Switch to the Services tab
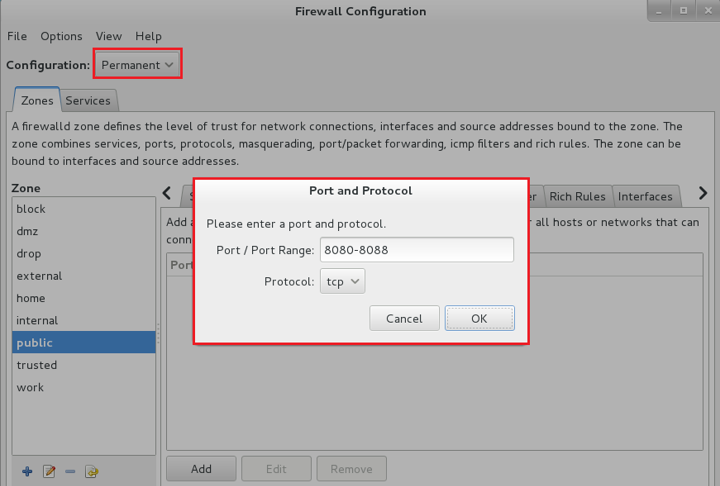The height and width of the screenshot is (486, 720). point(88,101)
